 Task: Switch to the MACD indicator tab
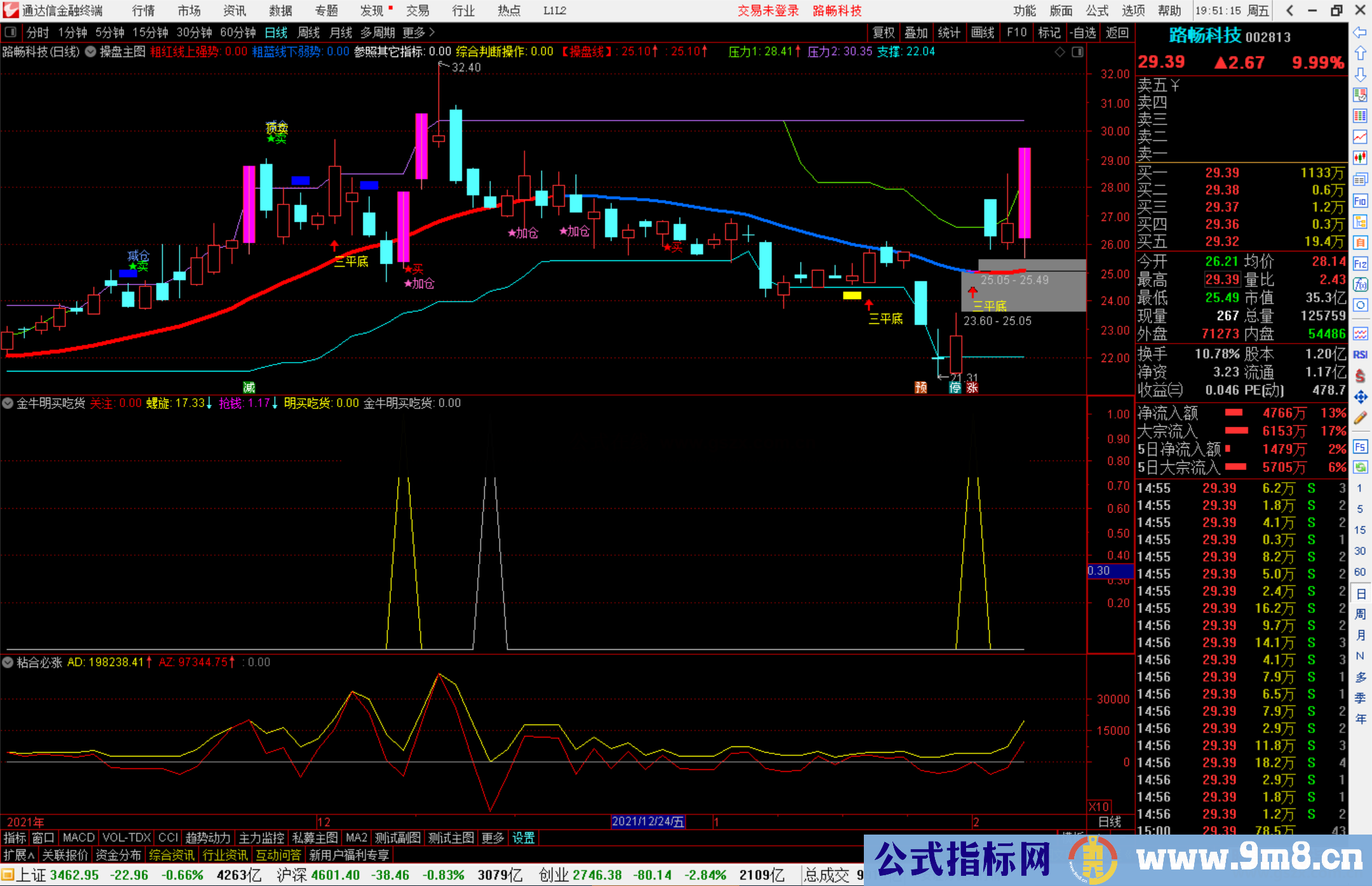coord(78,838)
